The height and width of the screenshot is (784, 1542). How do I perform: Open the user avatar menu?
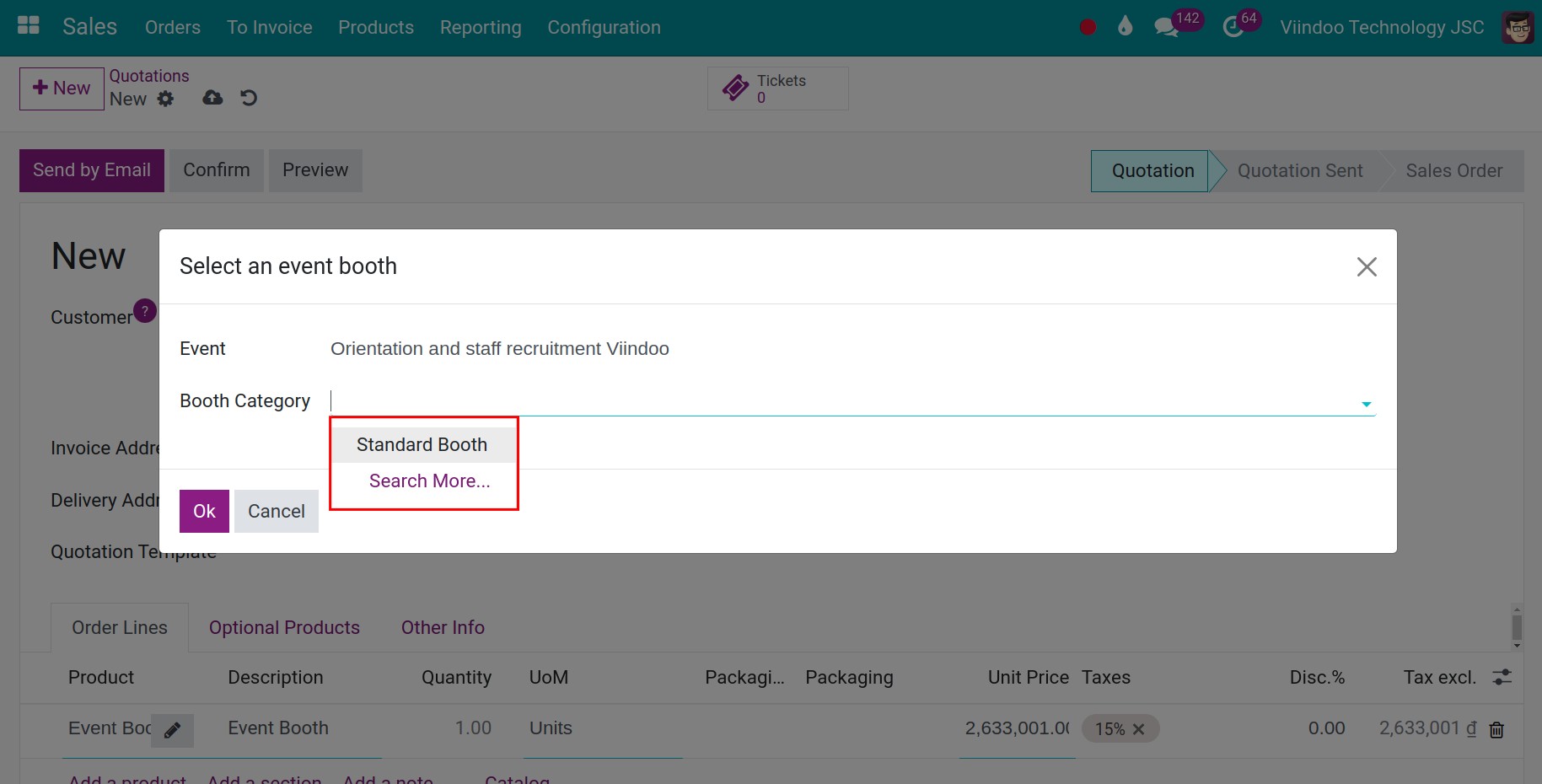pos(1518,27)
